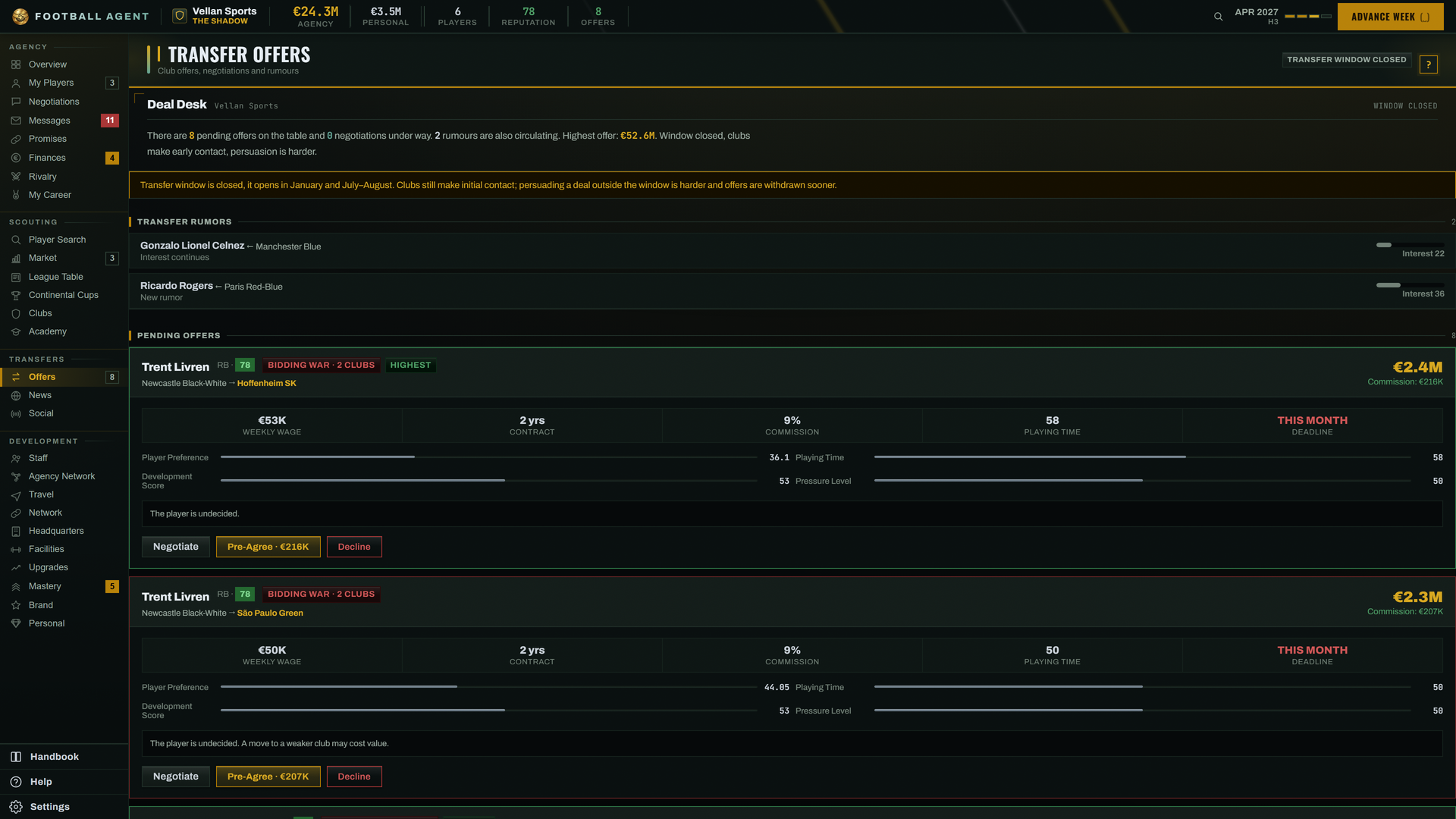
Task: Open the Vellan Sports agency badge
Action: [x=215, y=16]
